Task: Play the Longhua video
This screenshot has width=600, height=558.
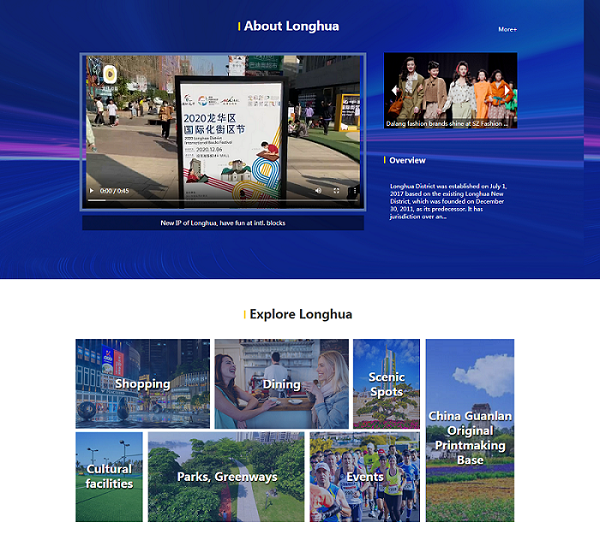Action: click(92, 190)
